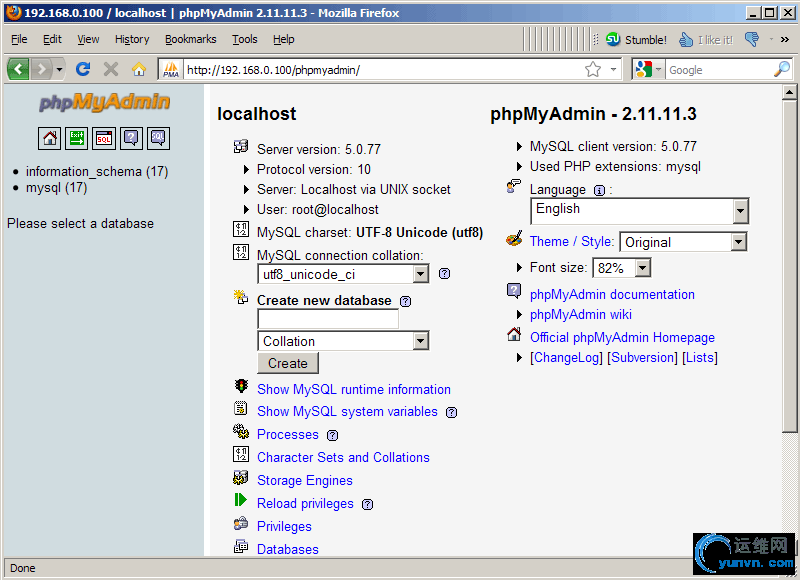Open the search engine selector dropdown
The width and height of the screenshot is (800, 580).
pyautogui.click(x=647, y=69)
